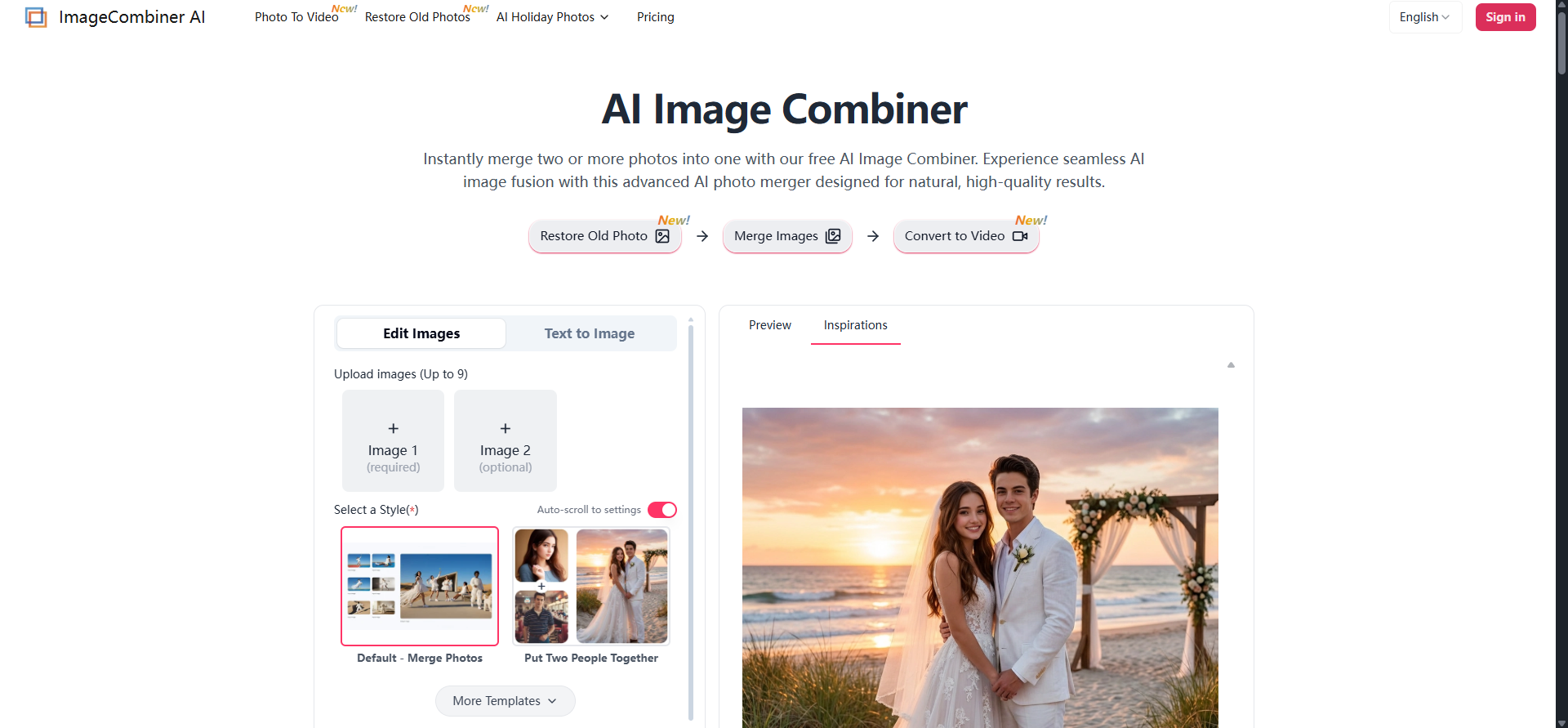Switch to the Text to Image tab
1568x728 pixels.
[x=590, y=333]
